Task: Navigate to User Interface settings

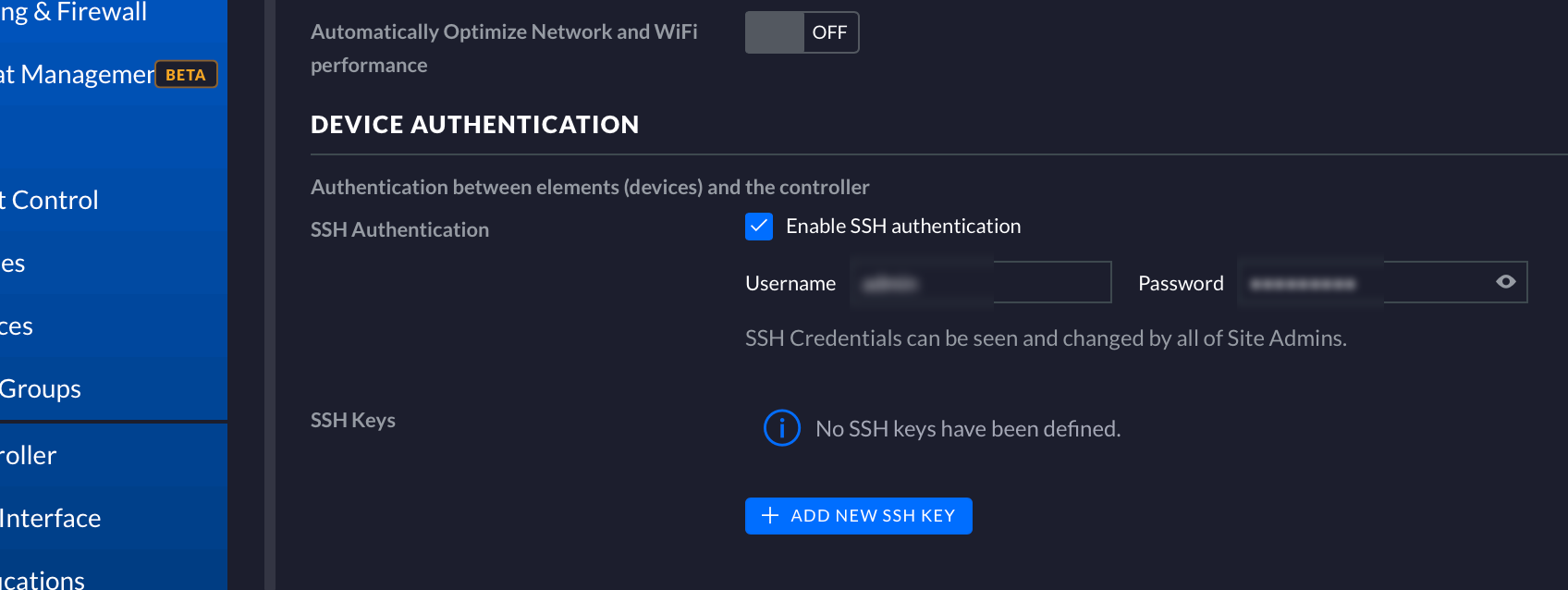Action: [x=51, y=519]
